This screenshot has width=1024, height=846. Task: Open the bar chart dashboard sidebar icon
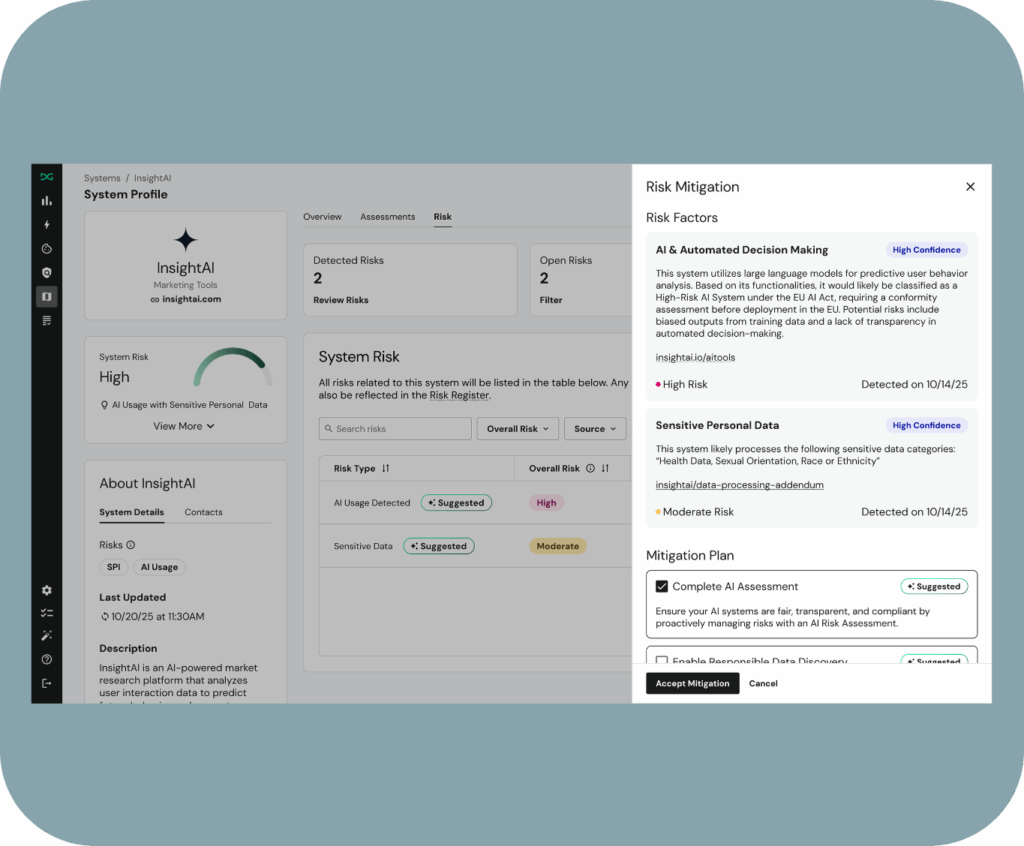46,201
